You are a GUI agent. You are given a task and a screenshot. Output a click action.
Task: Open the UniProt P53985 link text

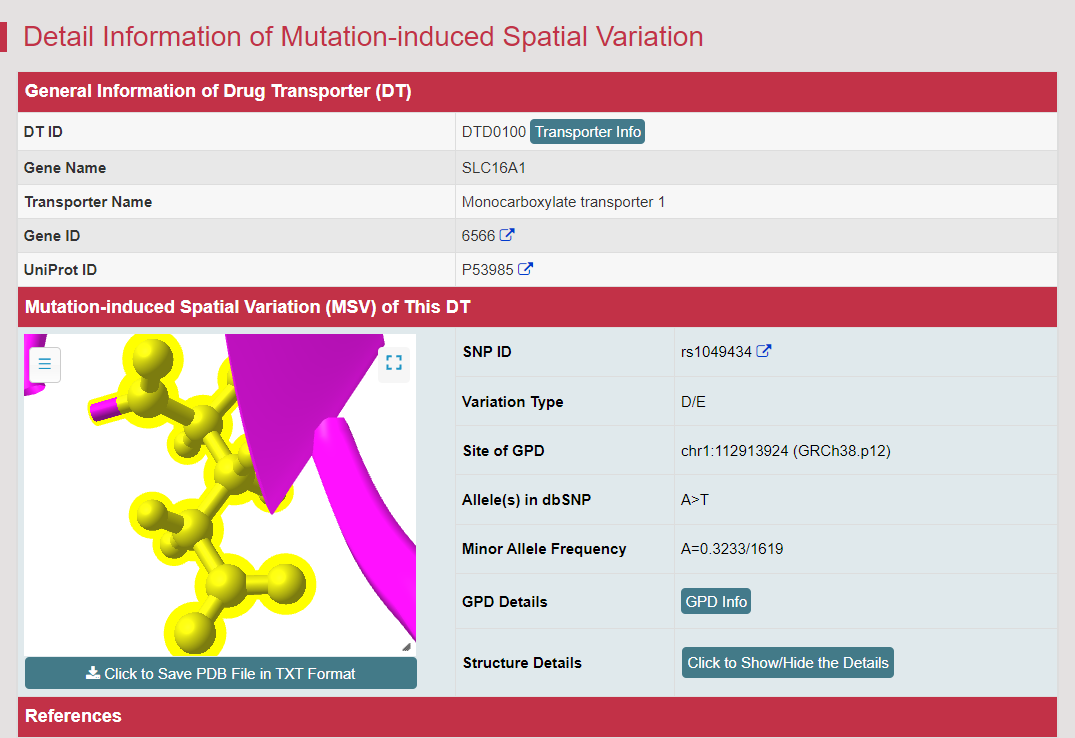click(486, 270)
